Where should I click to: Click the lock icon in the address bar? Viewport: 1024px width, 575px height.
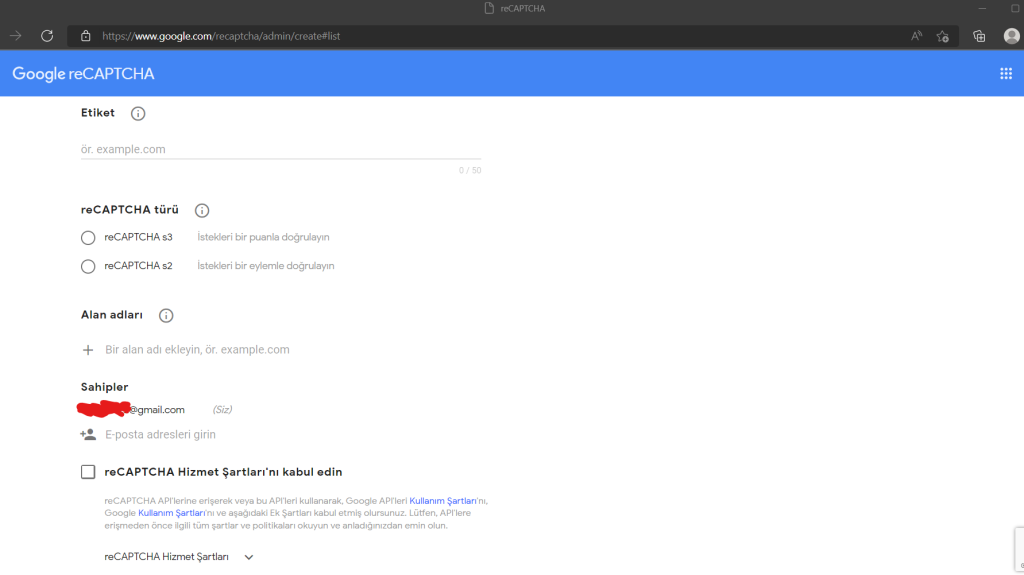pos(85,36)
